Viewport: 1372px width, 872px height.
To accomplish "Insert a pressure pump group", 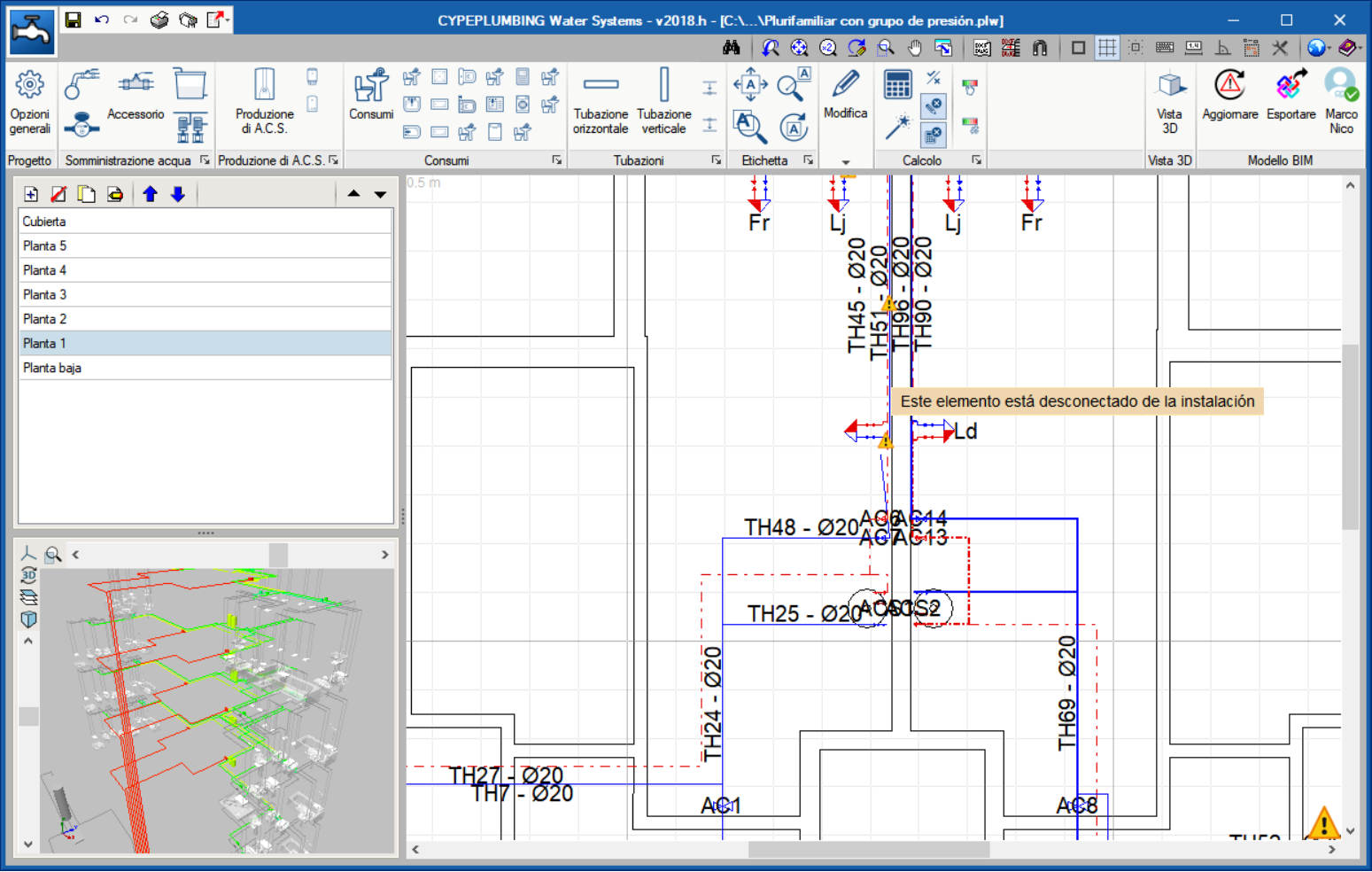I will (190, 127).
